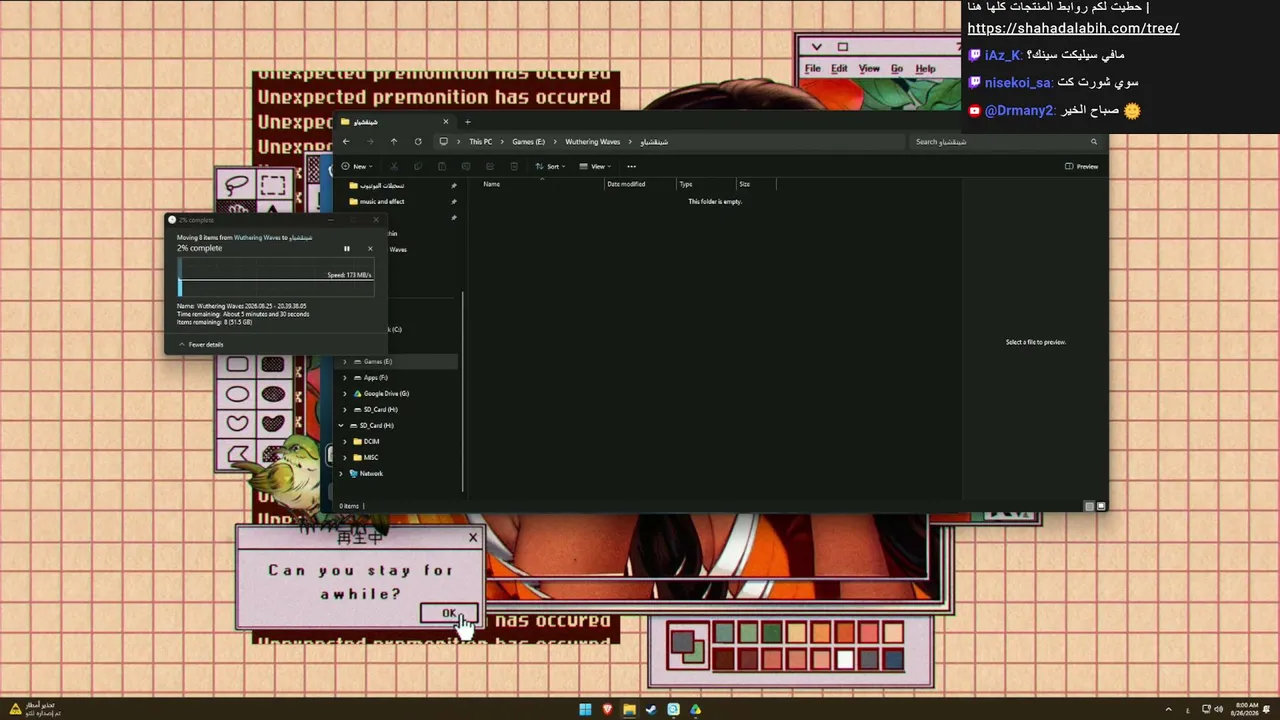Toggle the Explorer Preview pane

click(1082, 166)
